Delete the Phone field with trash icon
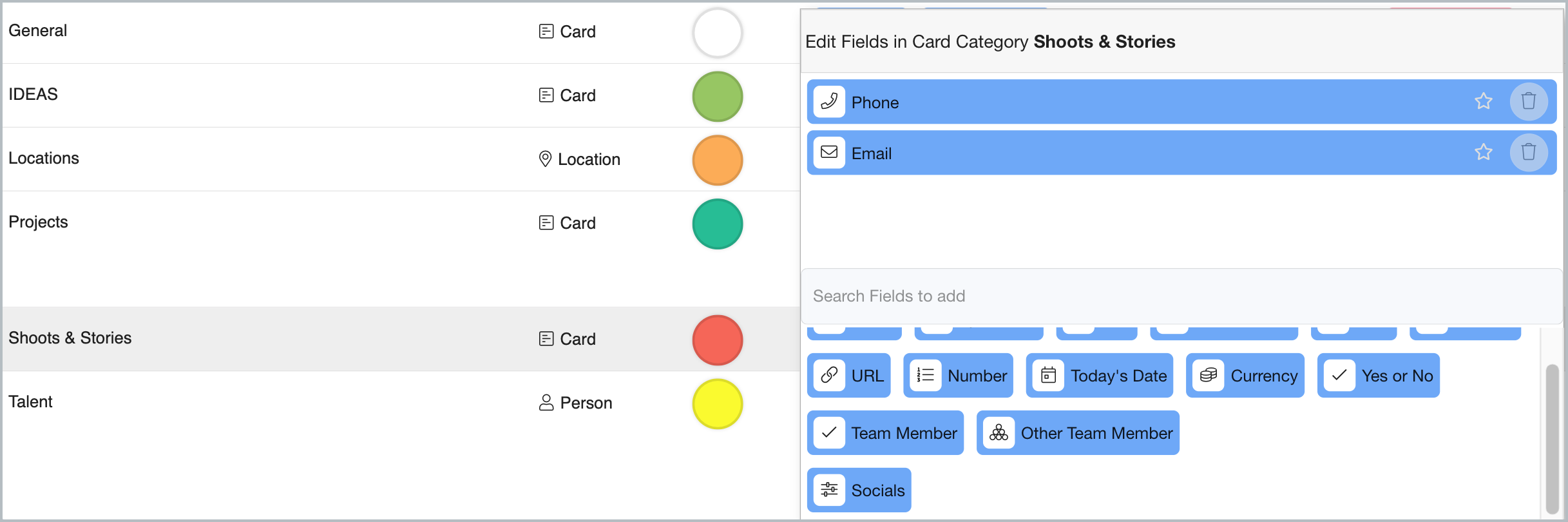 1528,102
